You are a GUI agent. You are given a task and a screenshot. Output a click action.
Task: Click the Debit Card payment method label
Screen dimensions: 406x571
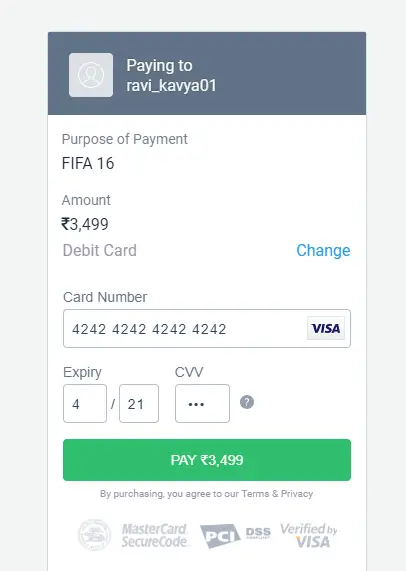[100, 251]
